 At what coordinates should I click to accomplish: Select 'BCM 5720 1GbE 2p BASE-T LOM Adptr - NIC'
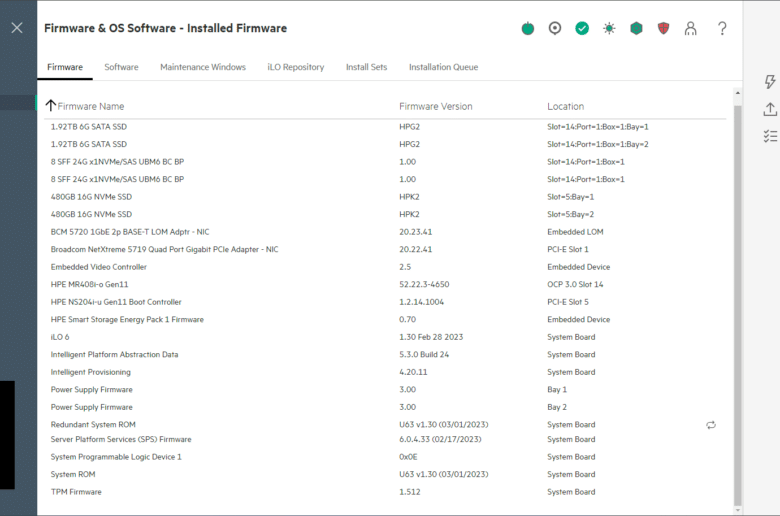click(x=130, y=232)
